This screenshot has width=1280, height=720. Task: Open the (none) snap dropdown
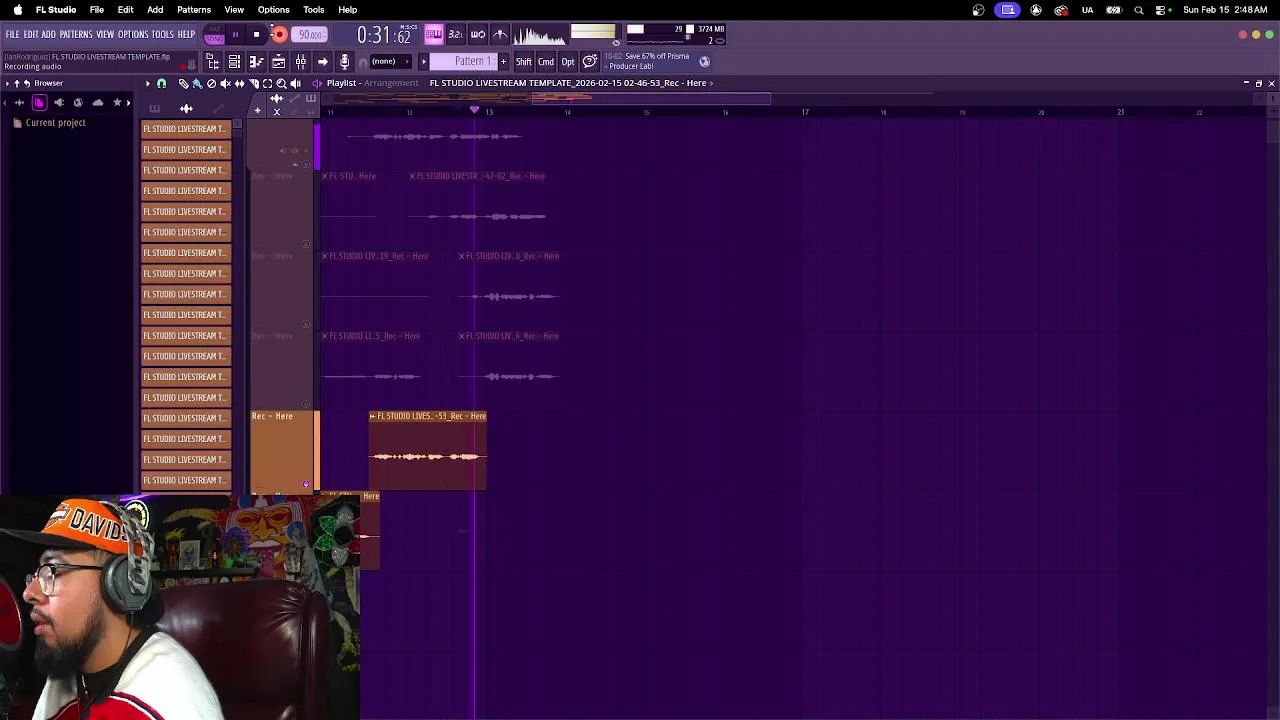pyautogui.click(x=390, y=62)
